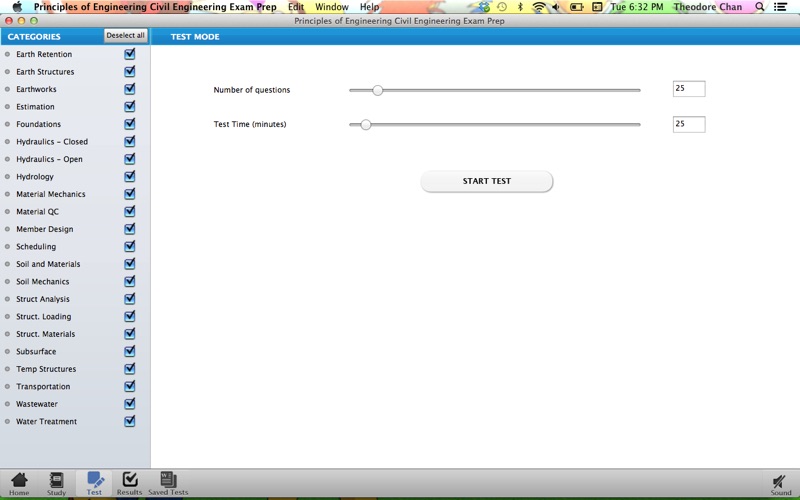
Task: Toggle the Sound icon
Action: pos(781,485)
